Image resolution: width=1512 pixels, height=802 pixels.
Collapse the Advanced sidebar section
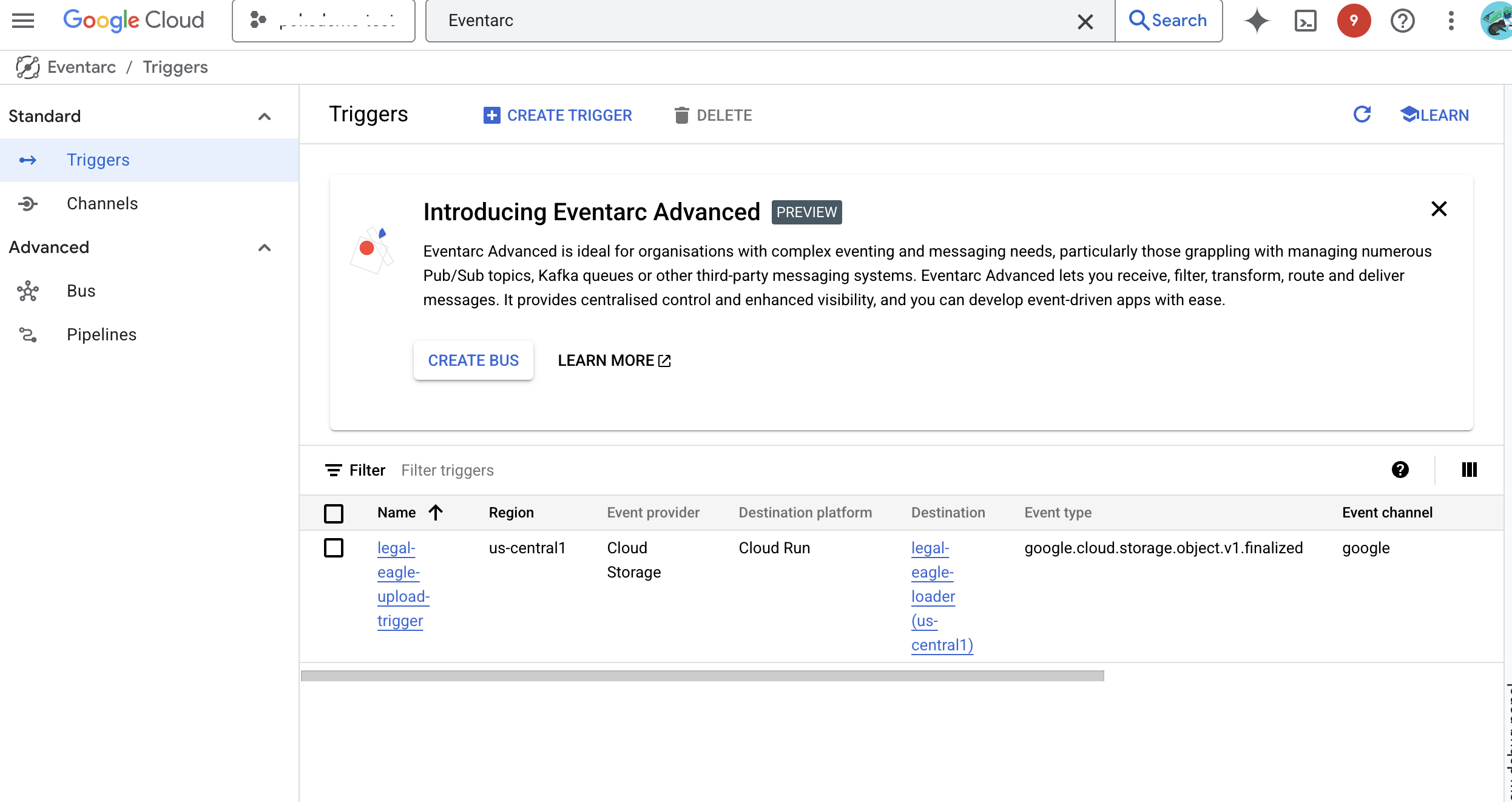(264, 248)
